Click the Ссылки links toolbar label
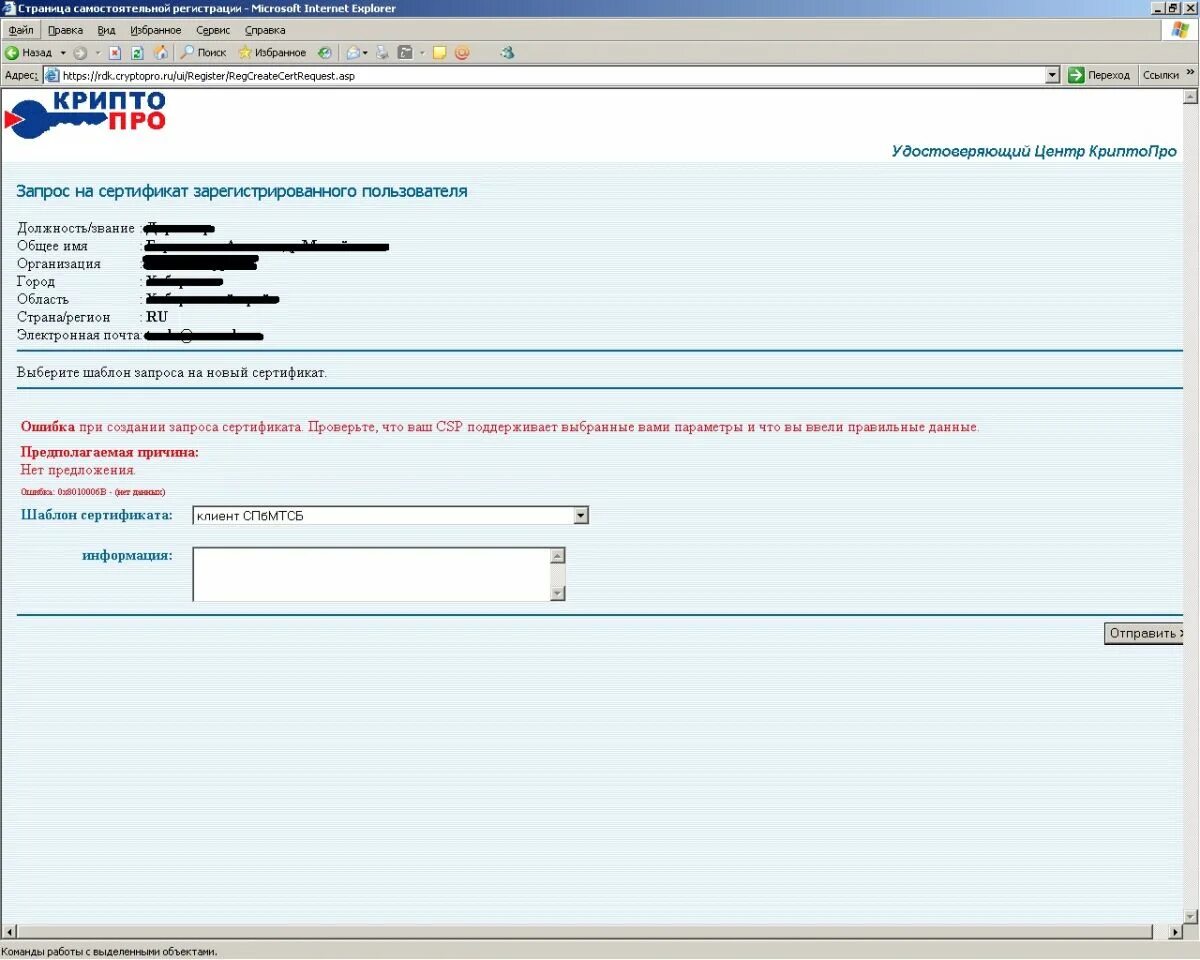1200x960 pixels. [x=1160, y=75]
